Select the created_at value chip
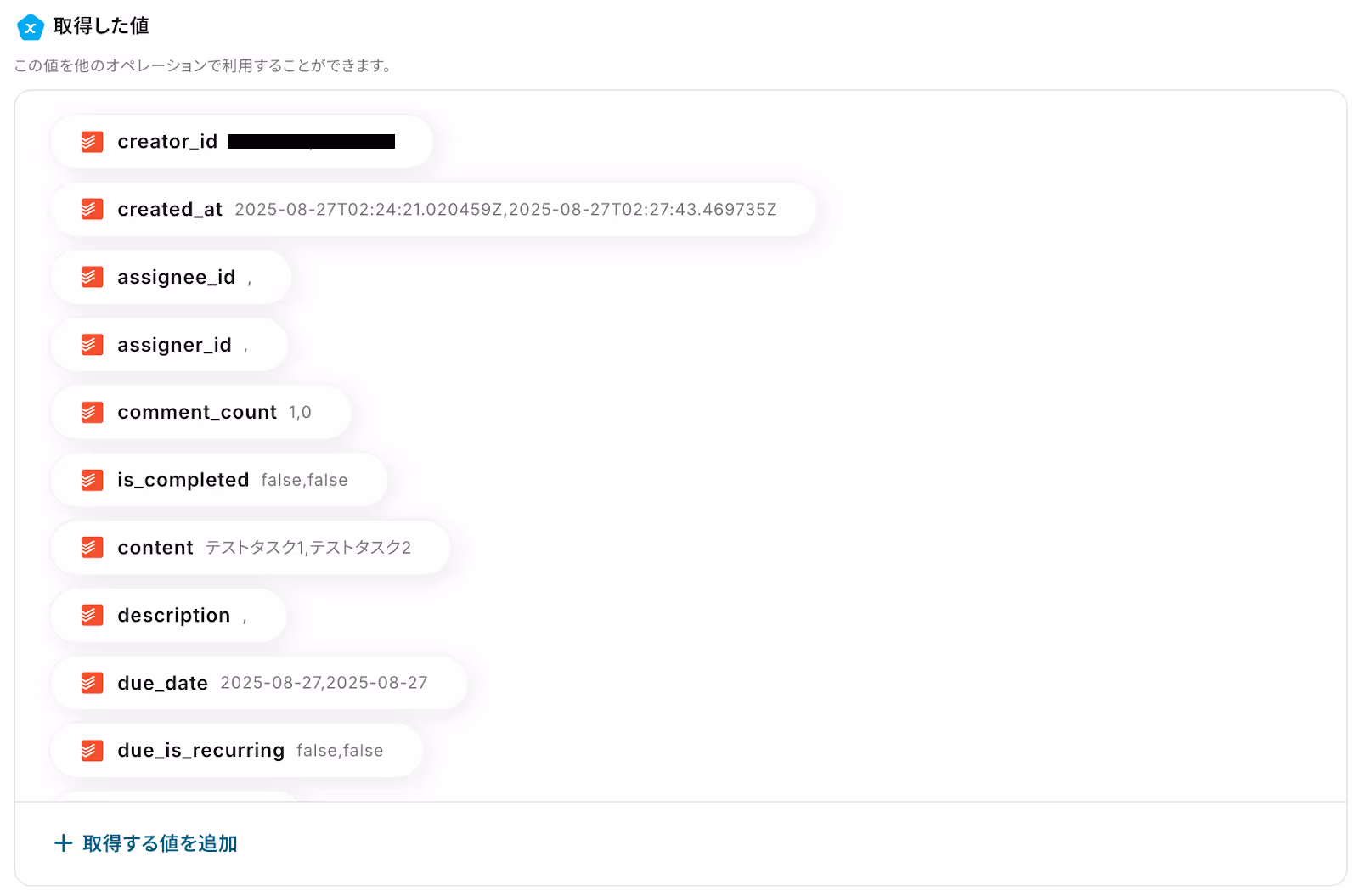Viewport: 1359px width, 896px height. pyautogui.click(x=433, y=209)
